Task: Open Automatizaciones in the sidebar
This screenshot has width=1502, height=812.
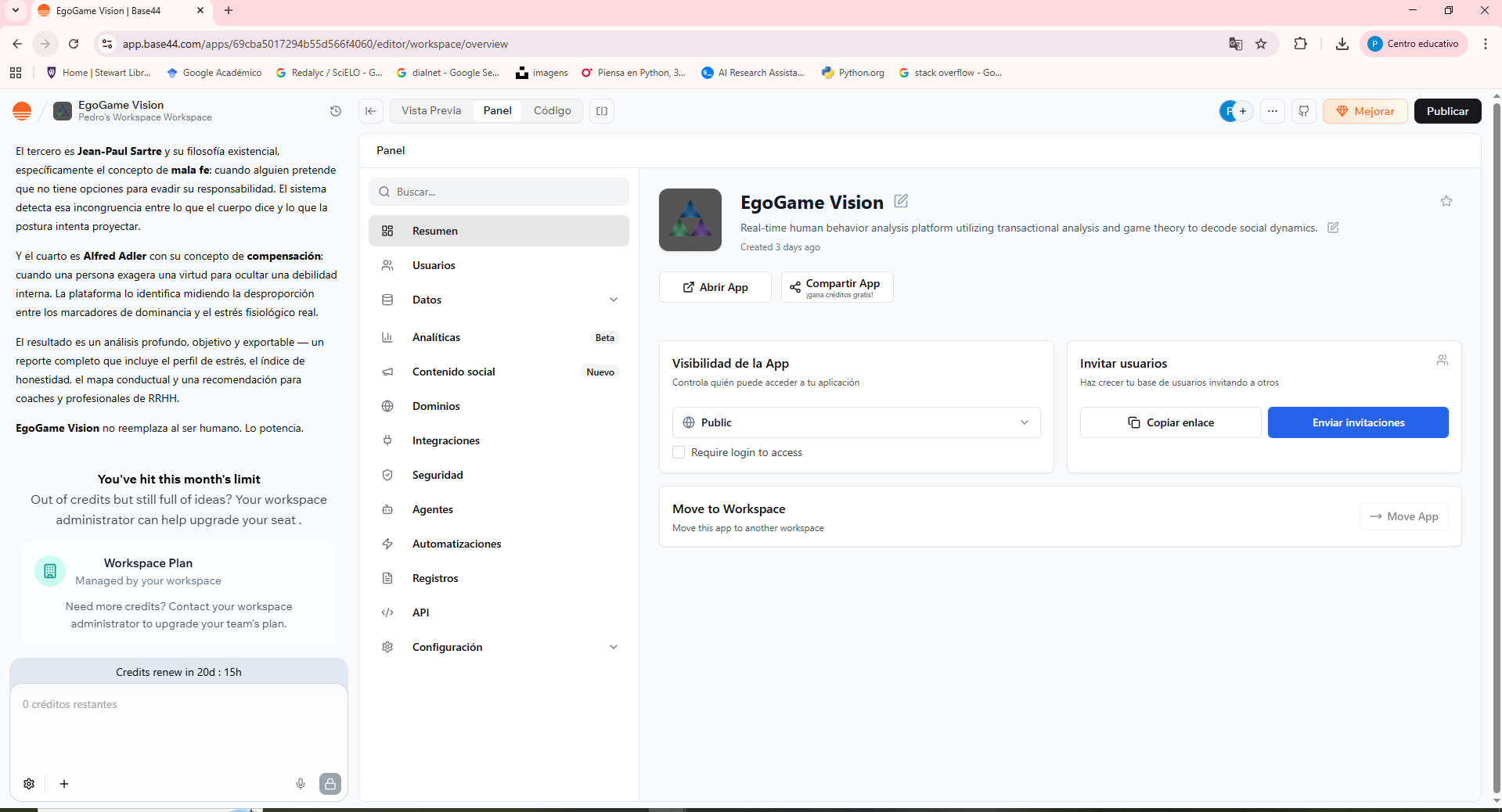Action: tap(499, 544)
